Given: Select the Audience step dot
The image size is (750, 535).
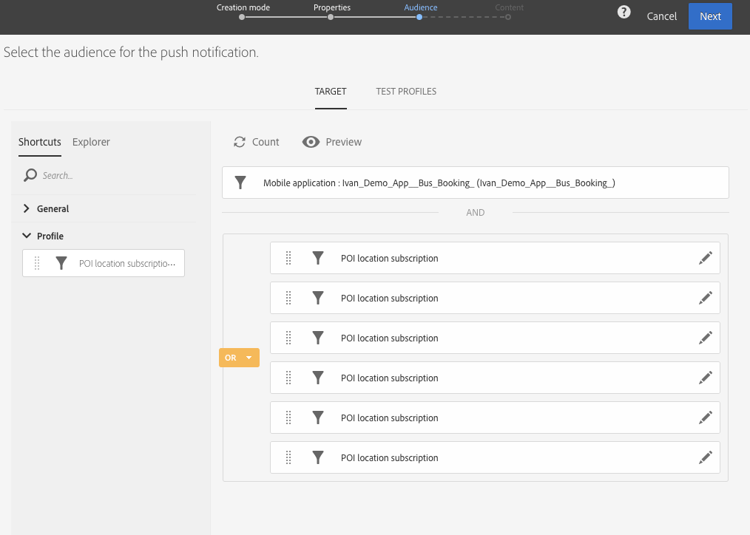Looking at the screenshot, I should click(419, 17).
